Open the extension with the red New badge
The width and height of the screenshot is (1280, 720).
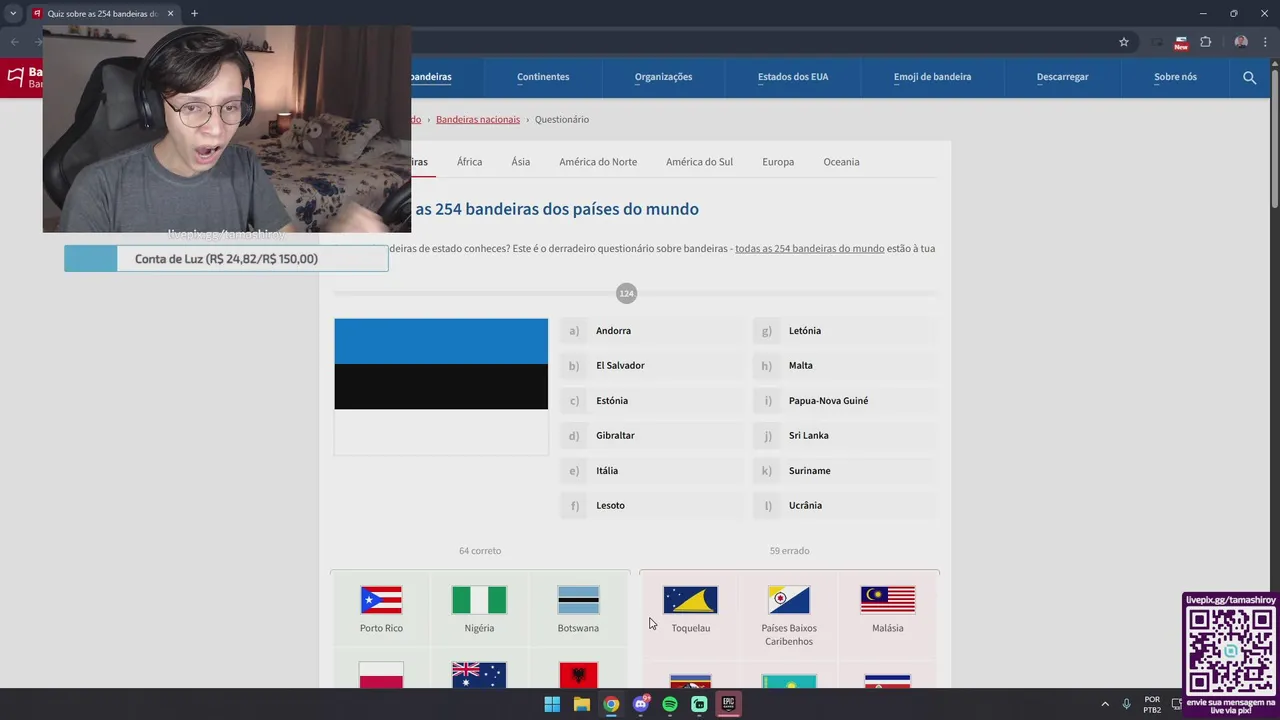point(1181,42)
